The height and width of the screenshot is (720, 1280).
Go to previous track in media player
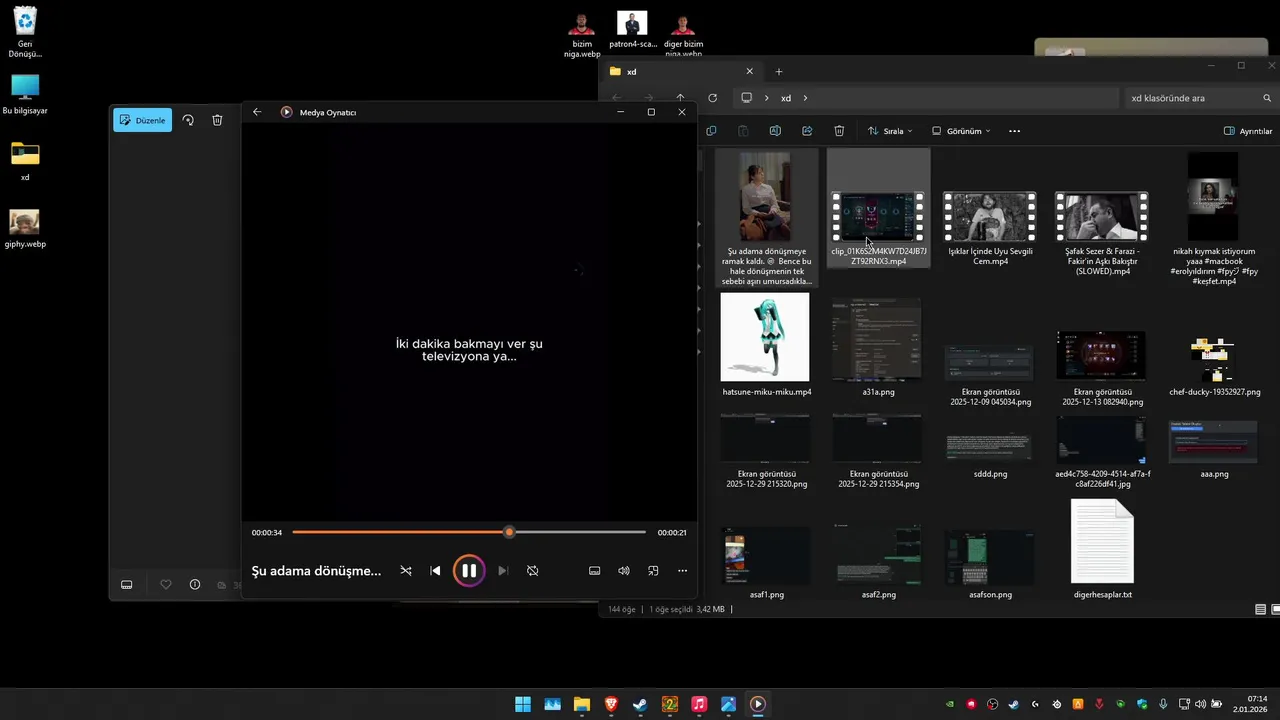tap(435, 571)
